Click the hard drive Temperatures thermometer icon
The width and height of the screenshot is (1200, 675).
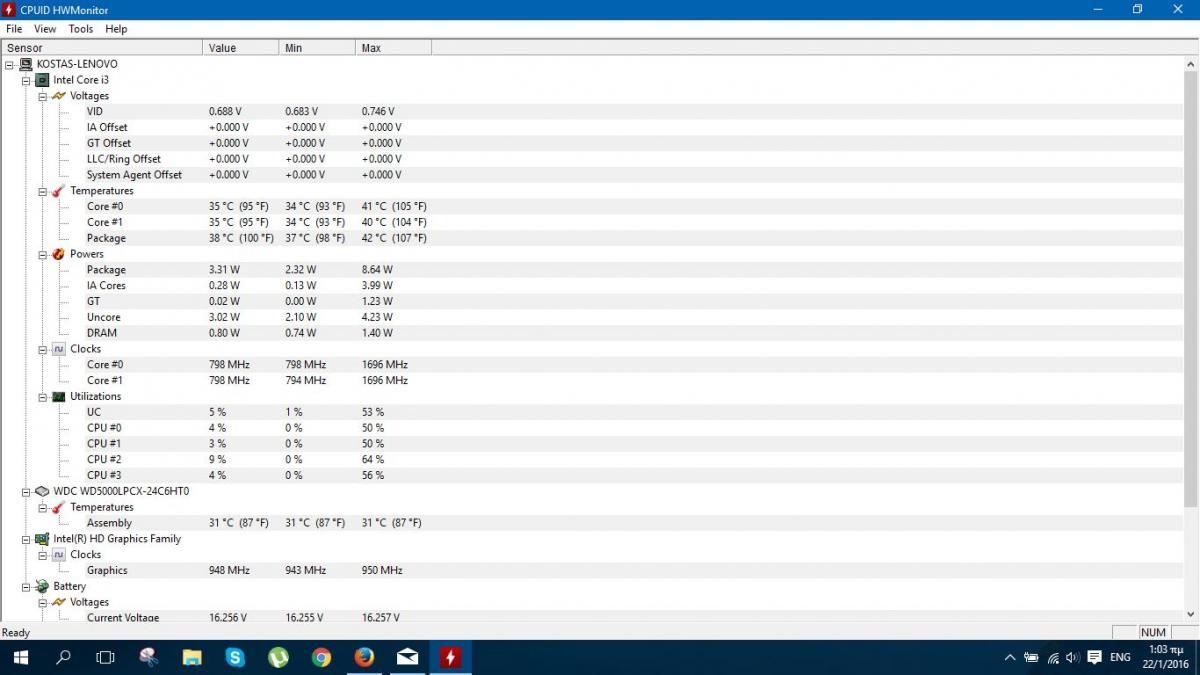(59, 507)
